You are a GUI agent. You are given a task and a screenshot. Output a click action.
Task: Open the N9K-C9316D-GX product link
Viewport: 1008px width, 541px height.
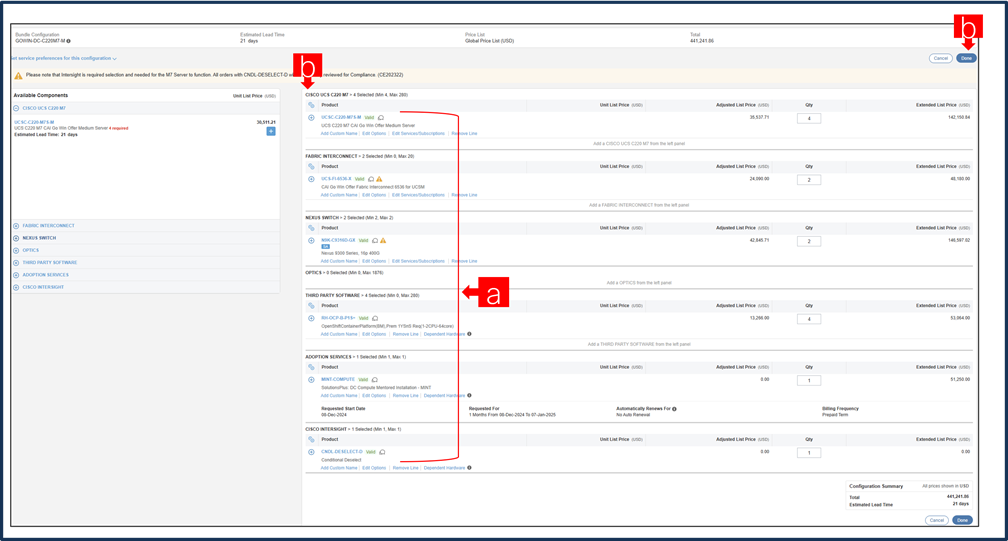(338, 240)
